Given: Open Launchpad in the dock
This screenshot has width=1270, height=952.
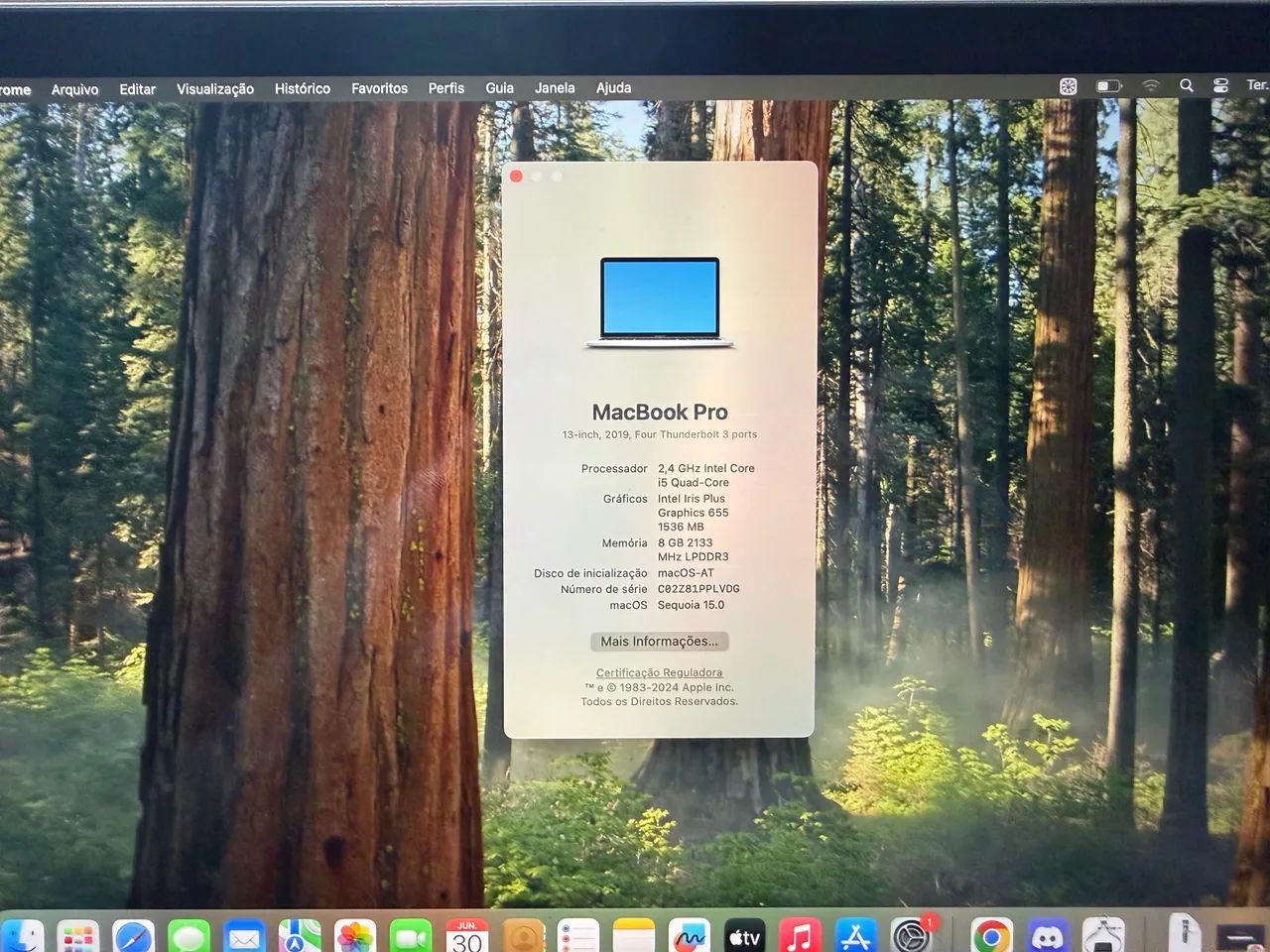Looking at the screenshot, I should click(77, 936).
